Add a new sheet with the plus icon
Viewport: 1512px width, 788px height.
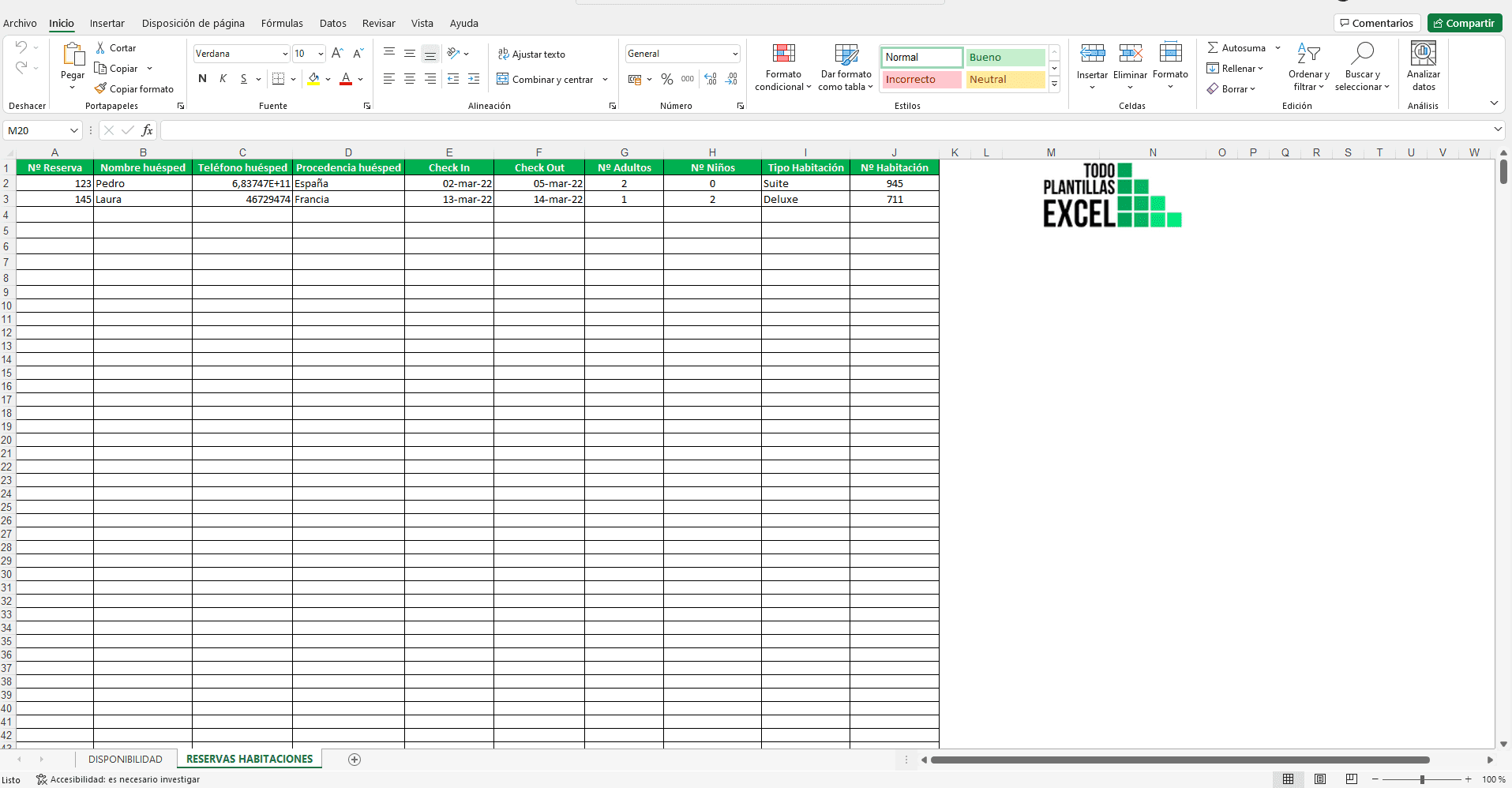pyautogui.click(x=355, y=760)
